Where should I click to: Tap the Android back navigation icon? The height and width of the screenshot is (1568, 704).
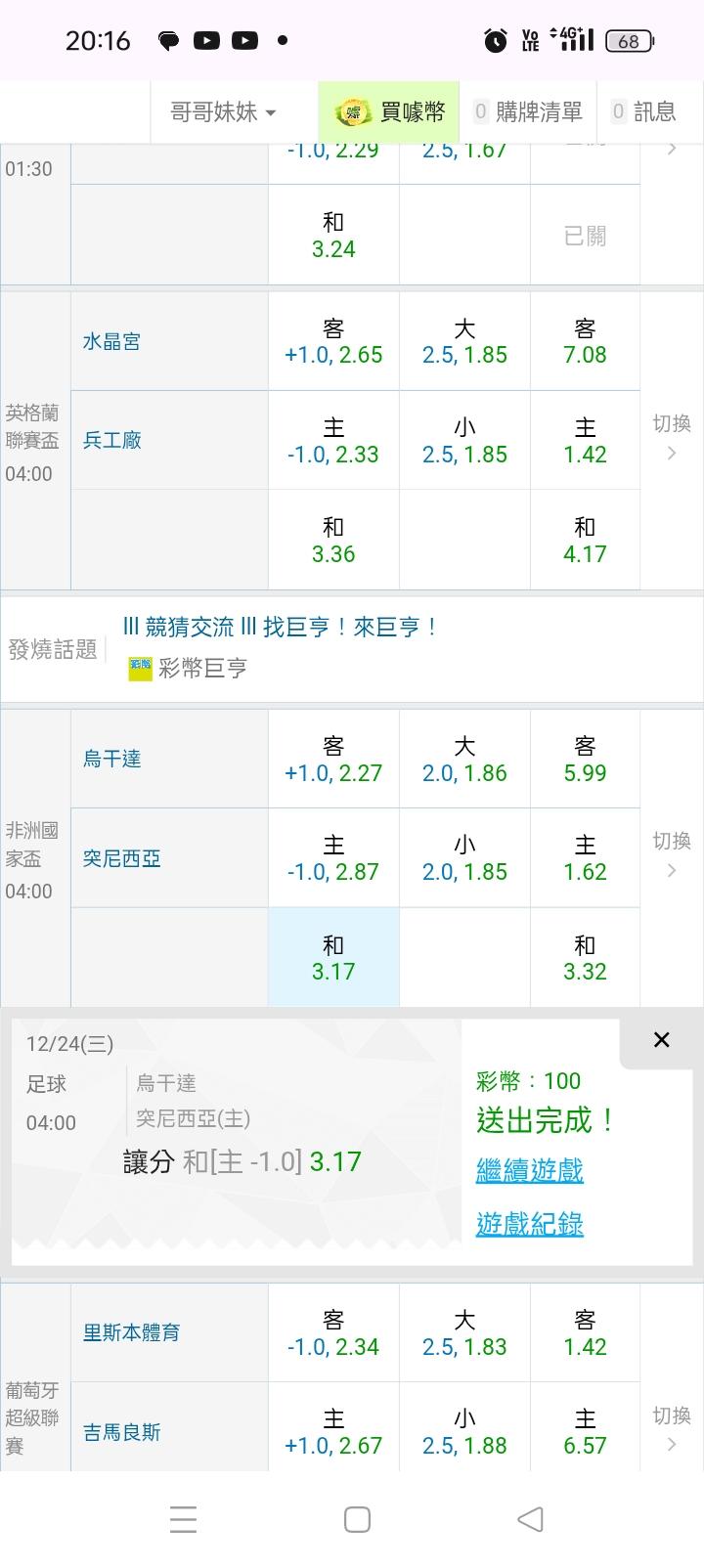(530, 1518)
